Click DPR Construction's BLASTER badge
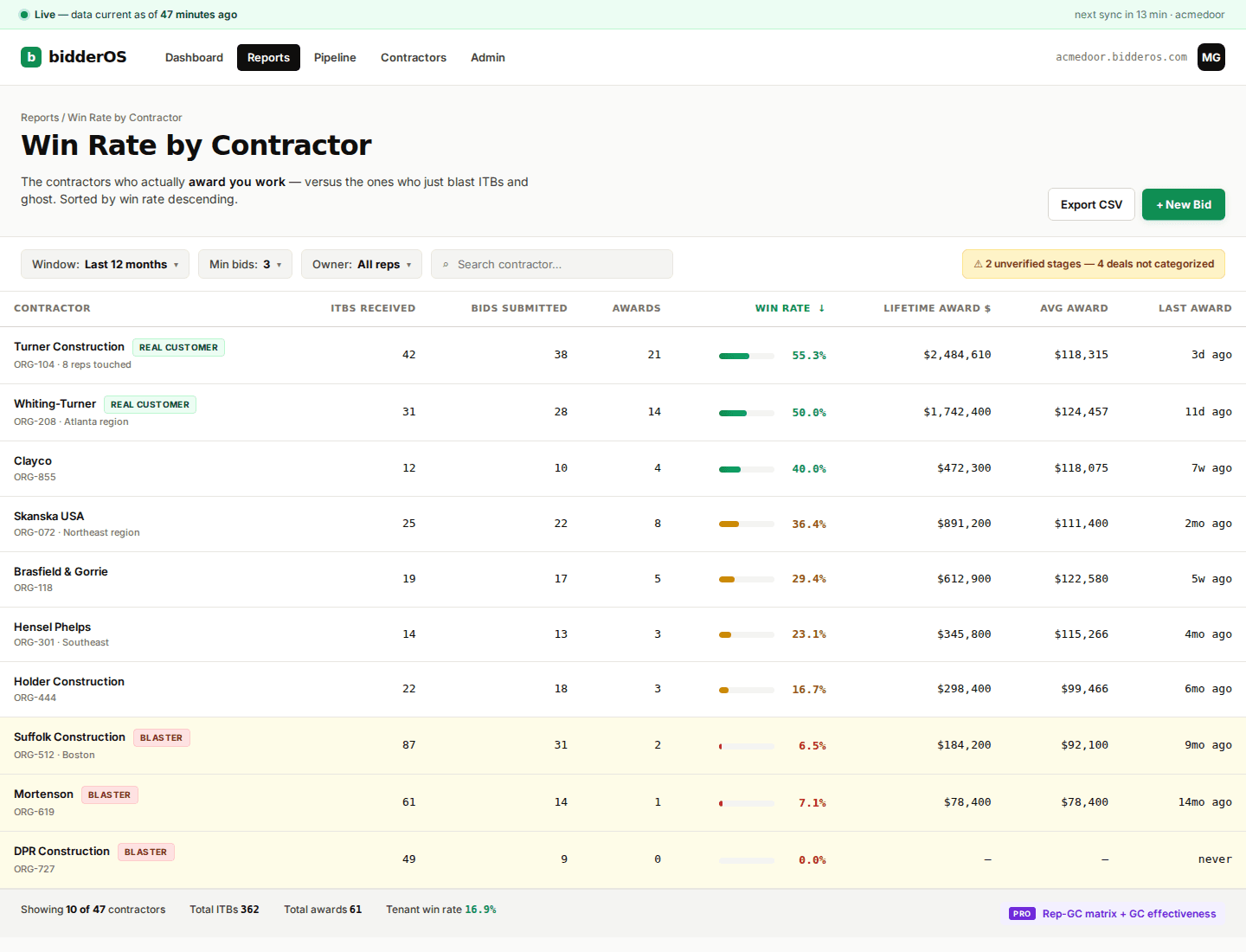 (145, 852)
